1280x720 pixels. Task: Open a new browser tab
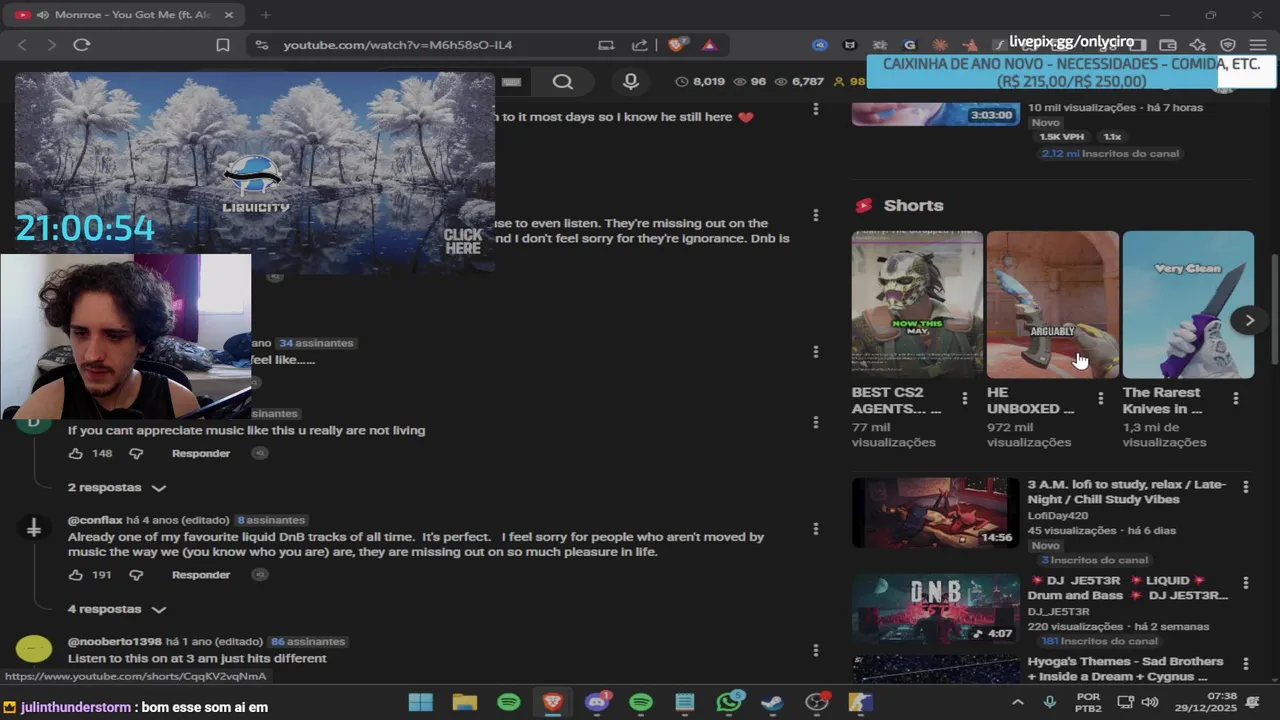tap(265, 15)
